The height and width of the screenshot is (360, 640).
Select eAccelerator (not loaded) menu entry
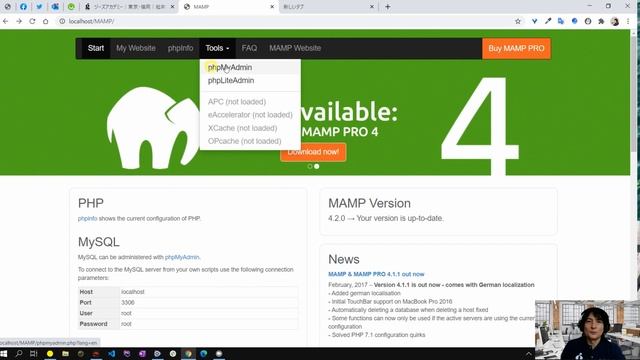tap(250, 115)
